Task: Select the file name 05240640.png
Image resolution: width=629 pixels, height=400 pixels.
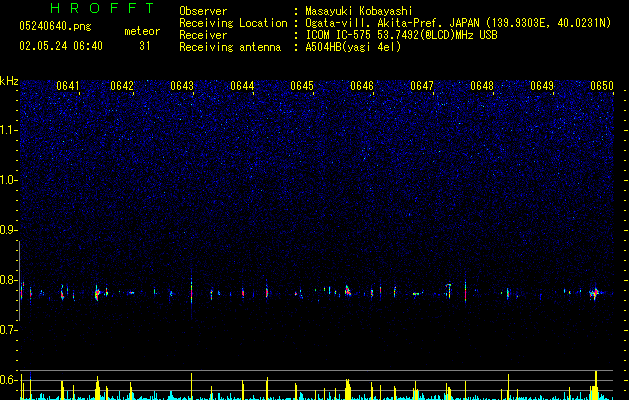Action: coord(55,26)
